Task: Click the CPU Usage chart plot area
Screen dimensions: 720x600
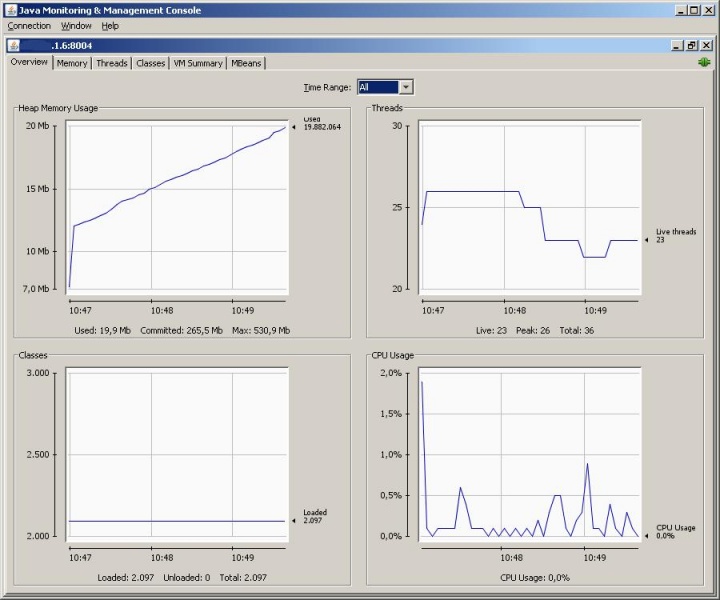Action: pyautogui.click(x=530, y=454)
